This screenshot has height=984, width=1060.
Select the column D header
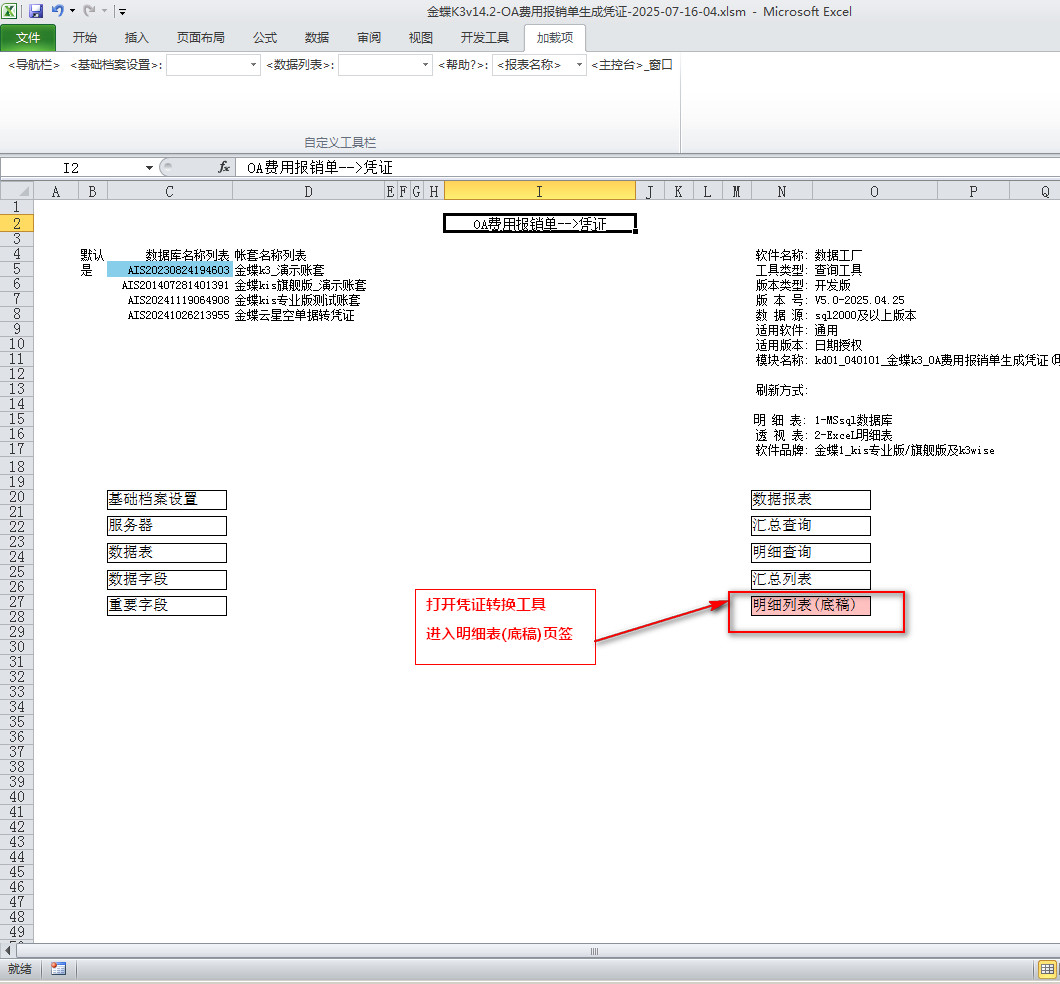pos(308,191)
